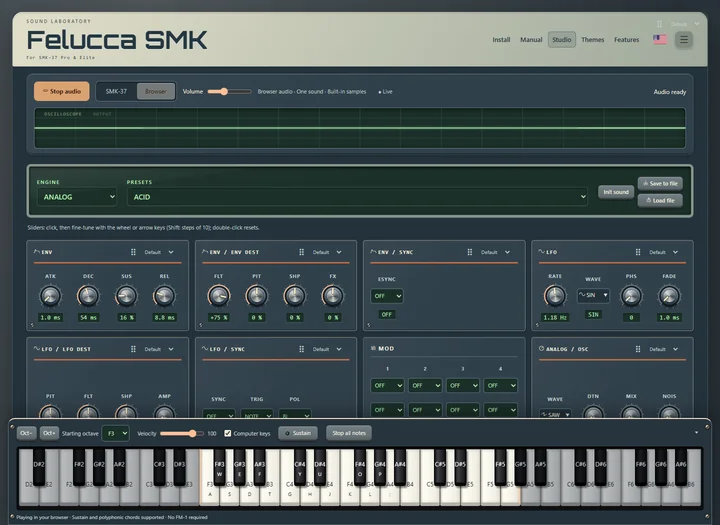Click the RATE value readout 1.18 Hz

click(555, 317)
